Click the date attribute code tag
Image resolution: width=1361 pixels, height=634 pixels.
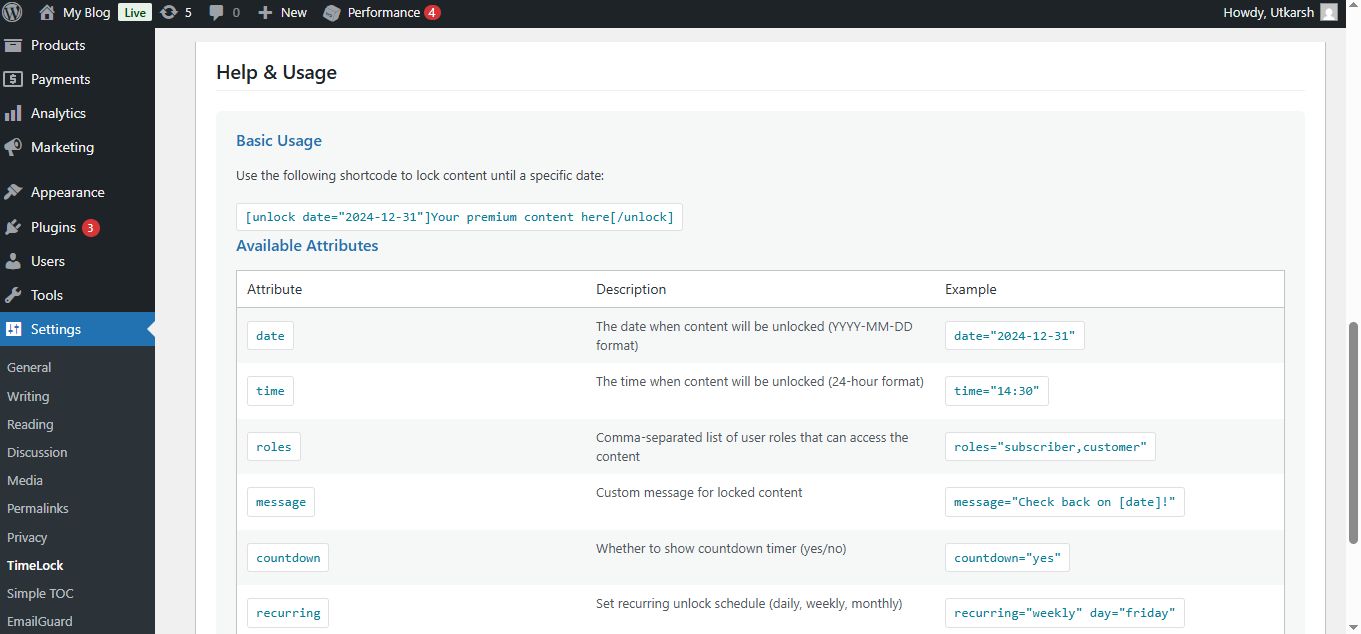tap(270, 336)
